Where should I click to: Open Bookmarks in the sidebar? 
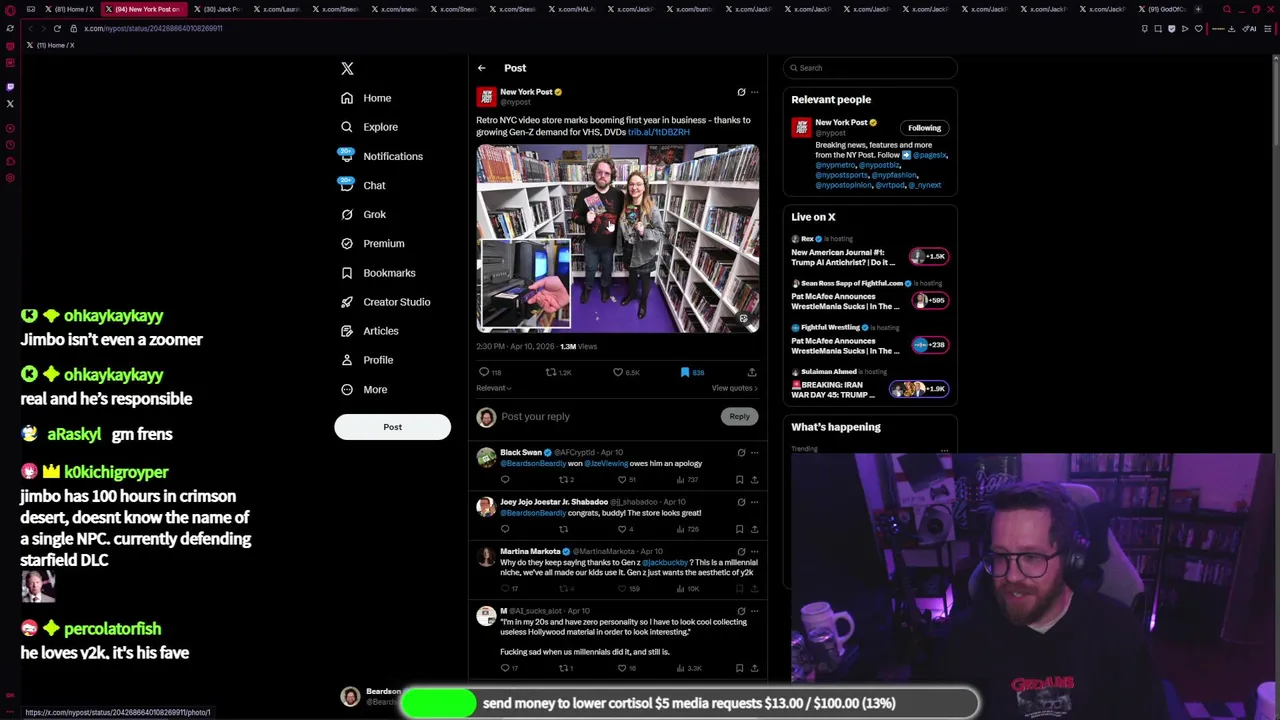click(389, 272)
